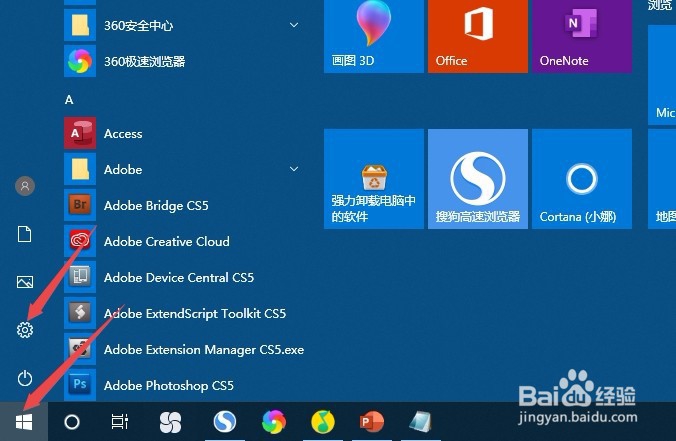The height and width of the screenshot is (441, 676).
Task: Open the Settings gear in Start sidebar
Action: (x=25, y=330)
